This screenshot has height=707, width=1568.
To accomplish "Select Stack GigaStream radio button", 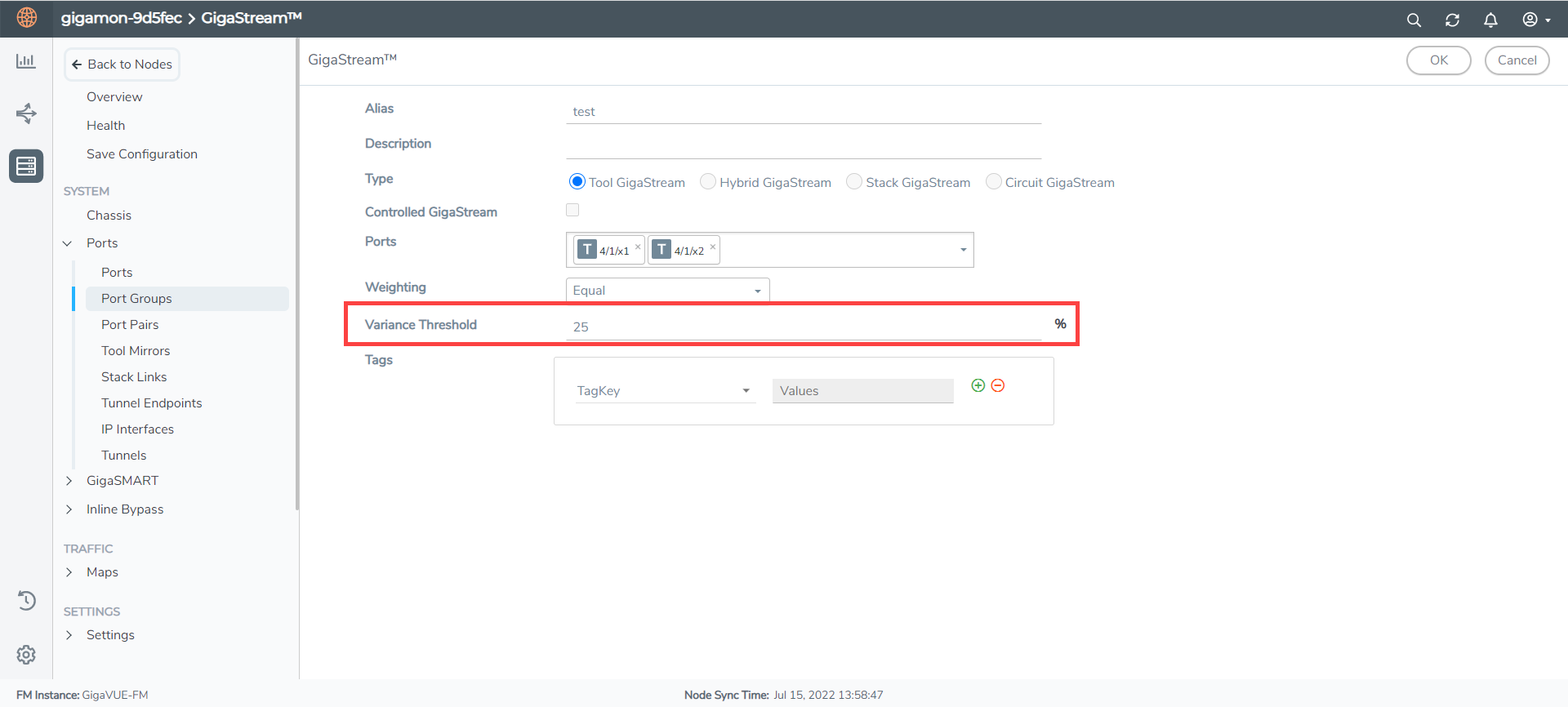I will coord(854,181).
